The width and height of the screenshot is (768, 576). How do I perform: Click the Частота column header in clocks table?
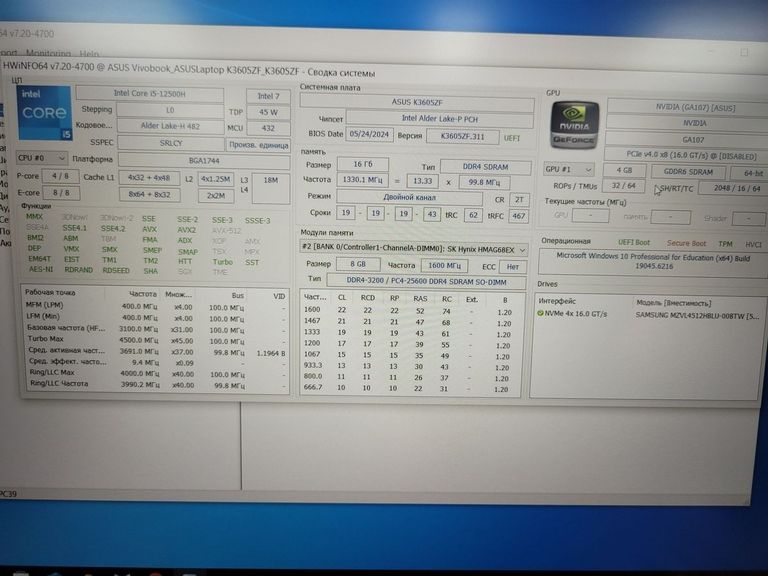click(143, 294)
